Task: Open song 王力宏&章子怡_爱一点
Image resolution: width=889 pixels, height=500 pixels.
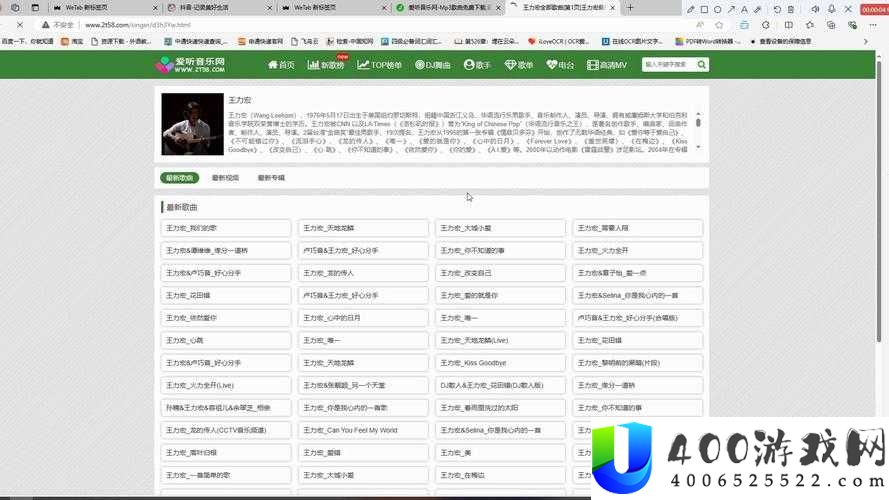Action: (x=637, y=273)
